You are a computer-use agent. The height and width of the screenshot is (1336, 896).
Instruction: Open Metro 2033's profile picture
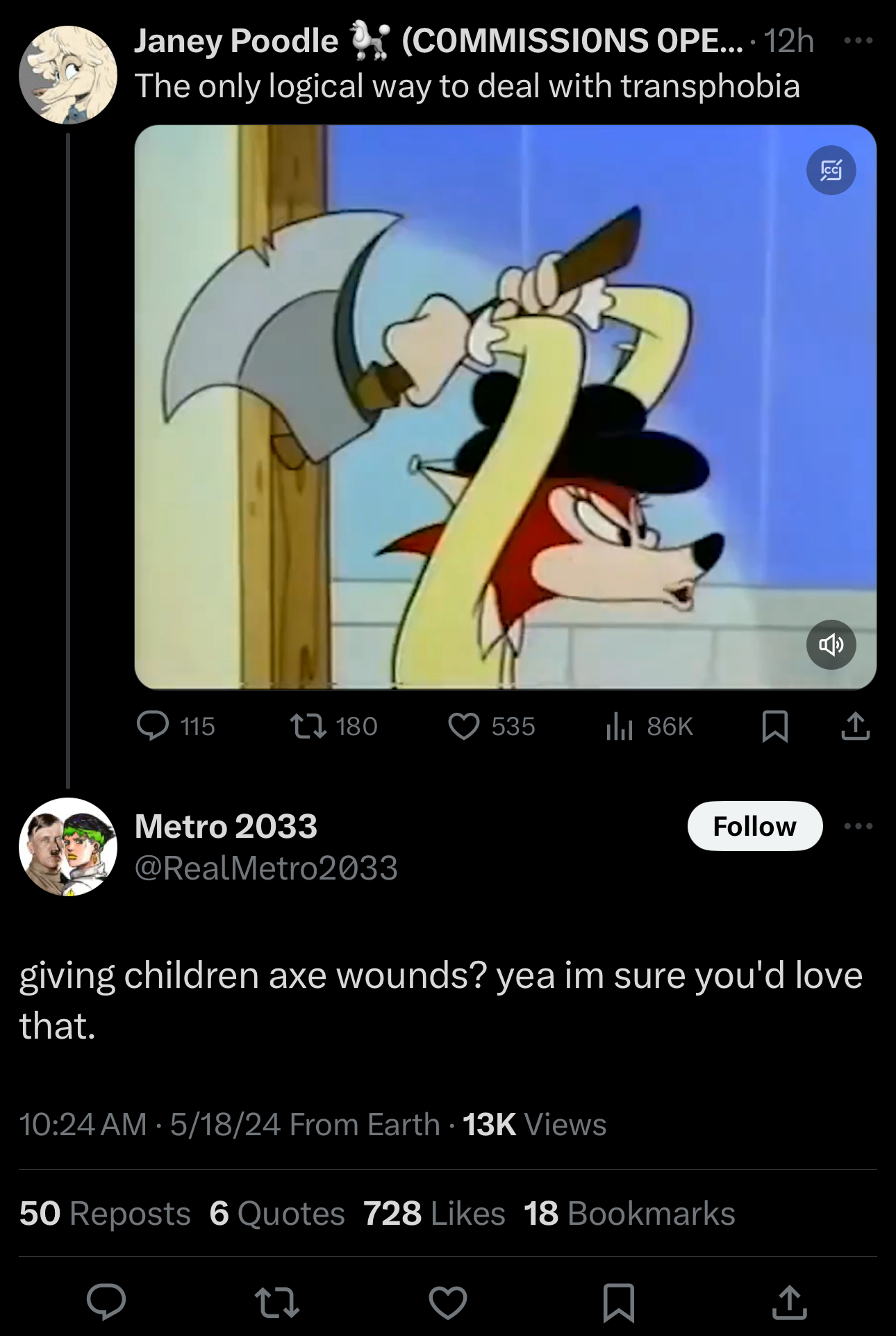68,846
